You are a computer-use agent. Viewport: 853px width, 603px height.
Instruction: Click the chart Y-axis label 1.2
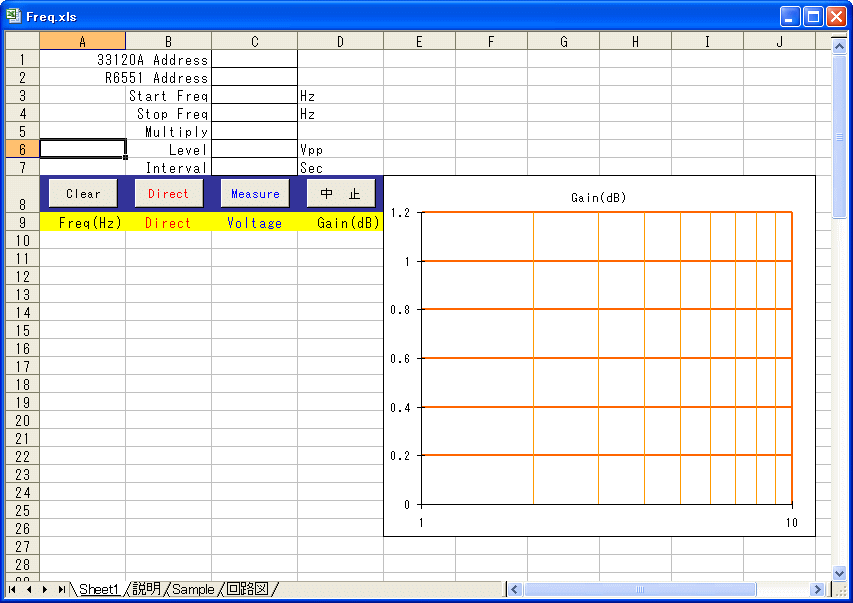pyautogui.click(x=400, y=213)
